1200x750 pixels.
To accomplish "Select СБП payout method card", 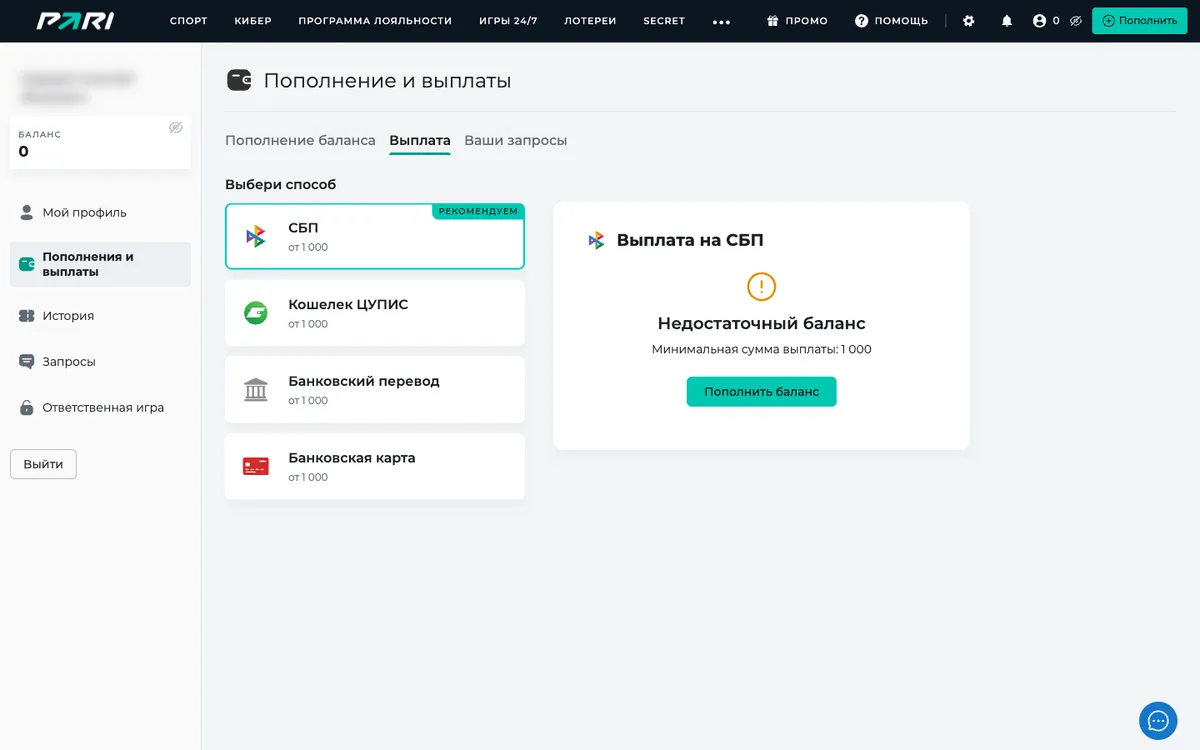I will click(x=375, y=237).
